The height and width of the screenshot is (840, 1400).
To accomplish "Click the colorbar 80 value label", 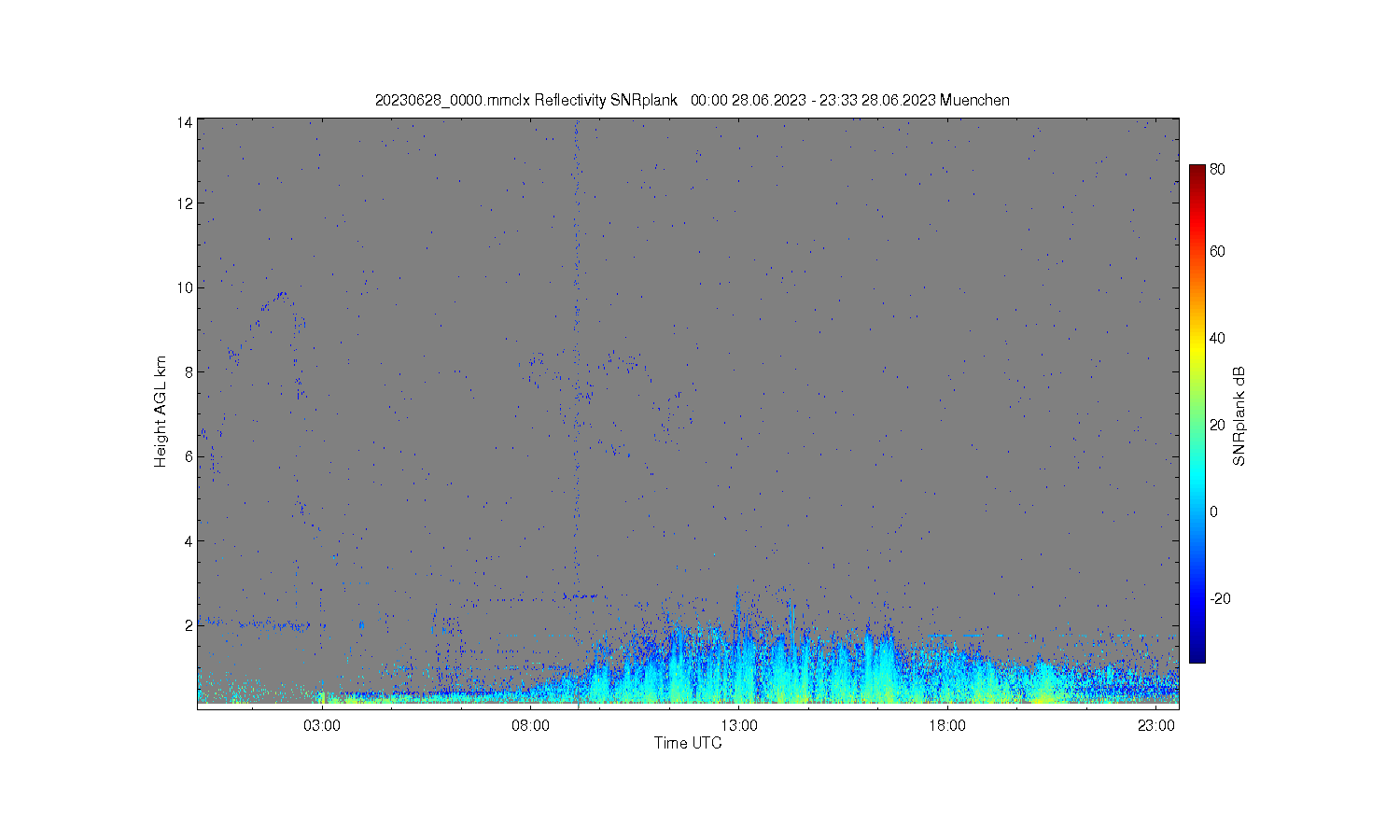I will pos(1217,170).
